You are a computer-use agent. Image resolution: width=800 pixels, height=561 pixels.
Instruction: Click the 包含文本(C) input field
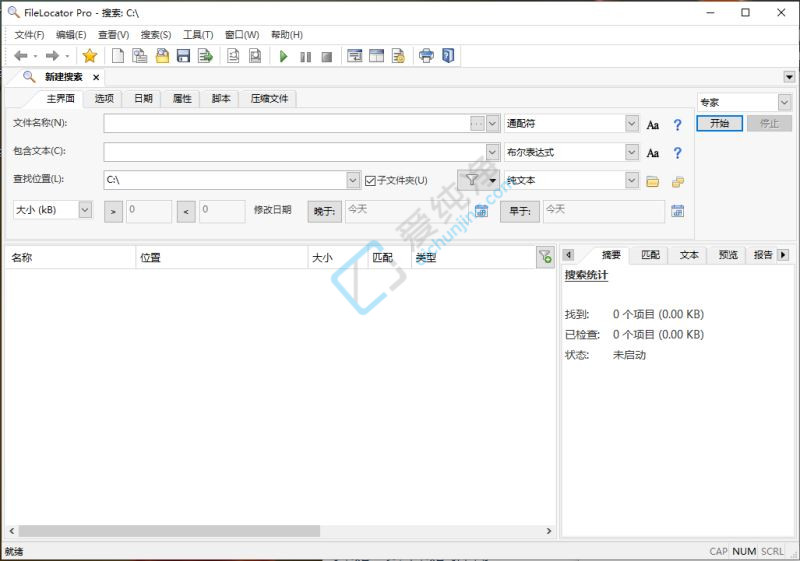tap(295, 152)
